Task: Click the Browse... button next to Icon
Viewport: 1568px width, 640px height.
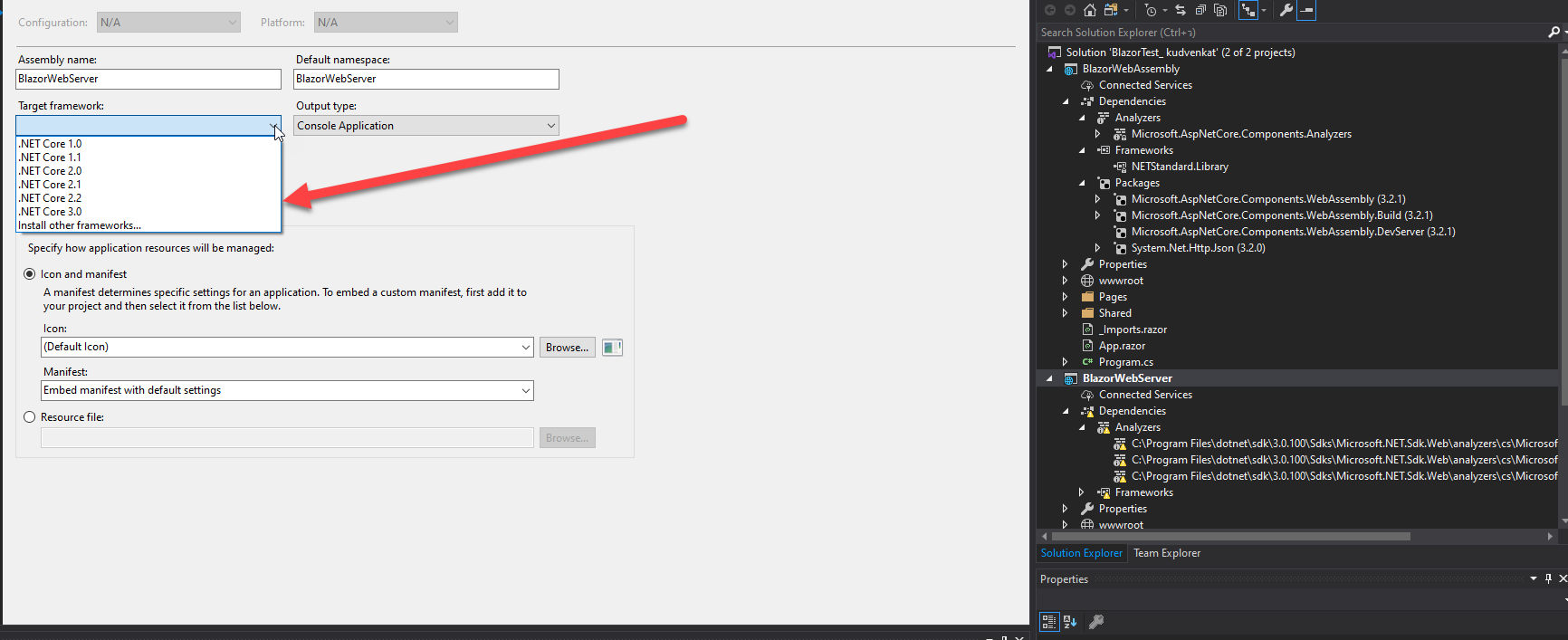Action: (x=568, y=347)
